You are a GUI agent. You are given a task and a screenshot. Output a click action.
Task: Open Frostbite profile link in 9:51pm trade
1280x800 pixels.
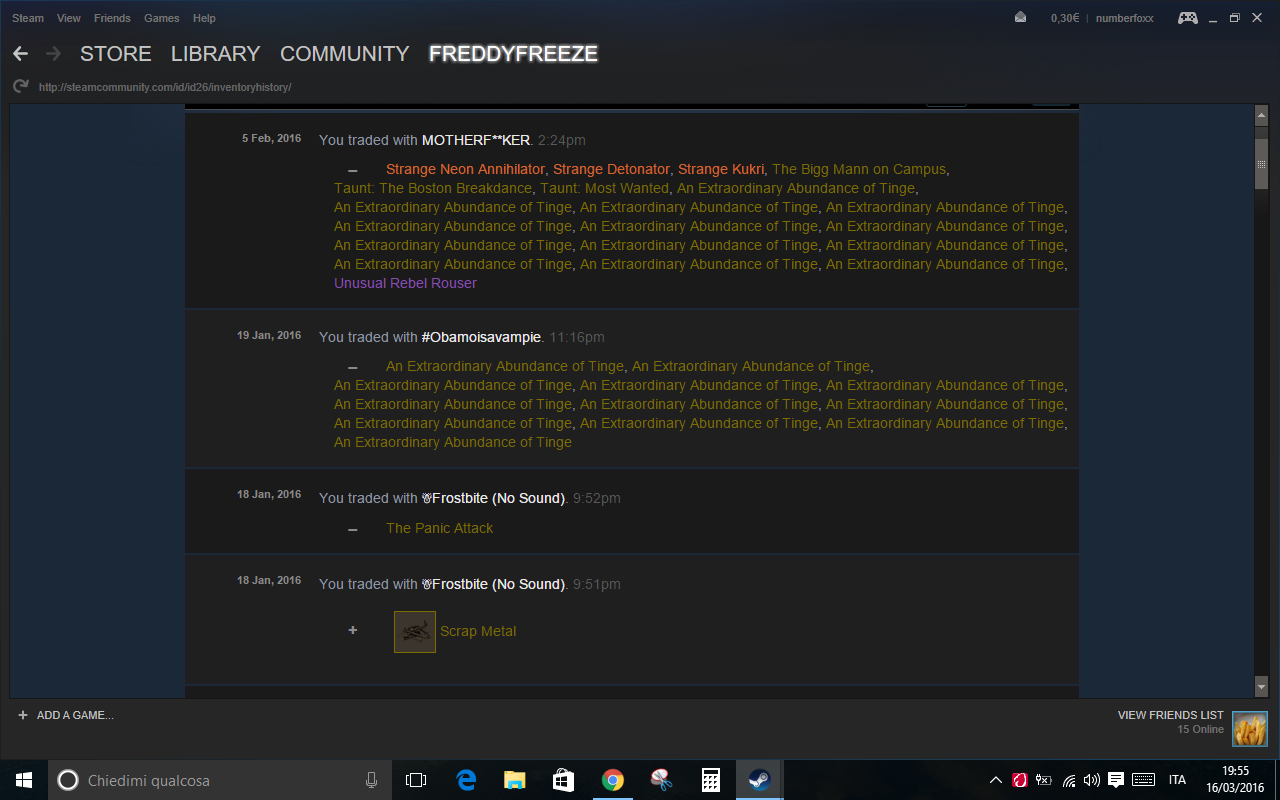point(494,584)
